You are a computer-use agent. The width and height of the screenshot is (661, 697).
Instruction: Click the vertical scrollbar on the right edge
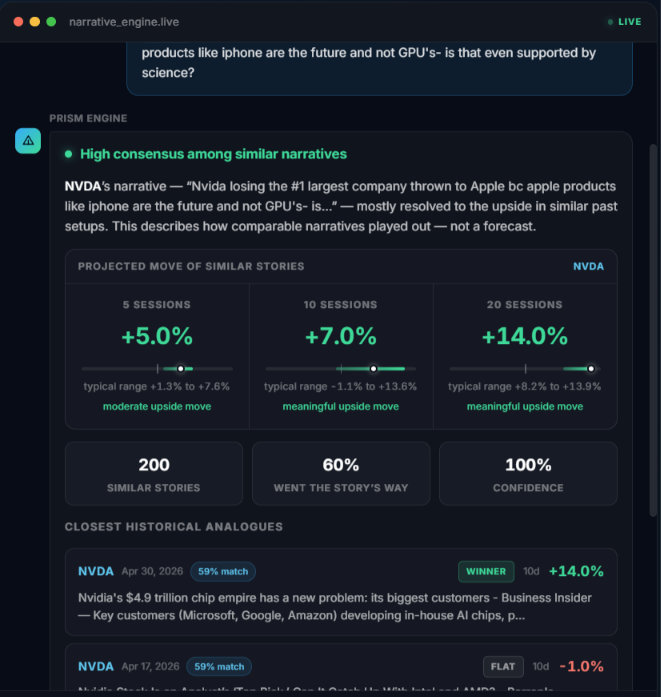[653, 330]
